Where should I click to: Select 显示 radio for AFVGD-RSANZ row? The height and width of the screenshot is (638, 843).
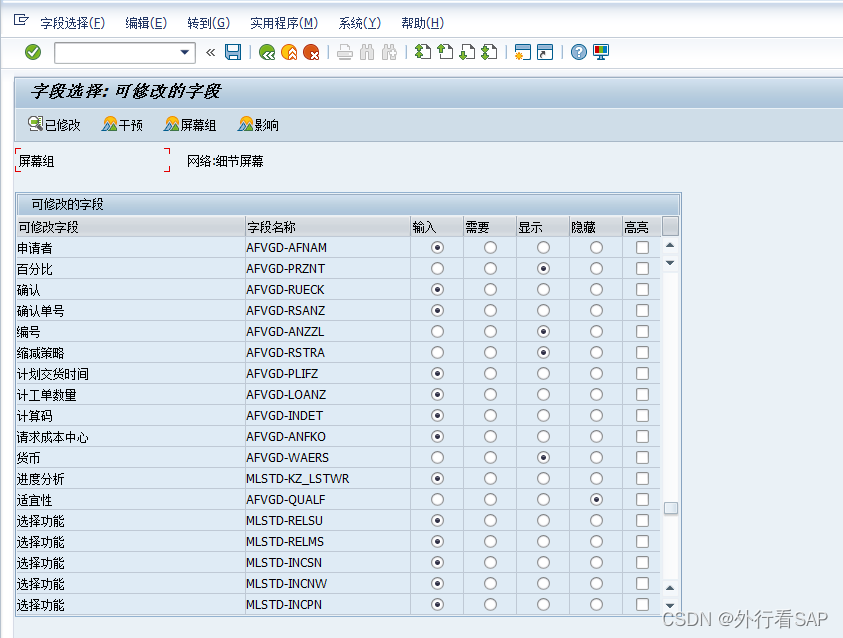coord(543,310)
